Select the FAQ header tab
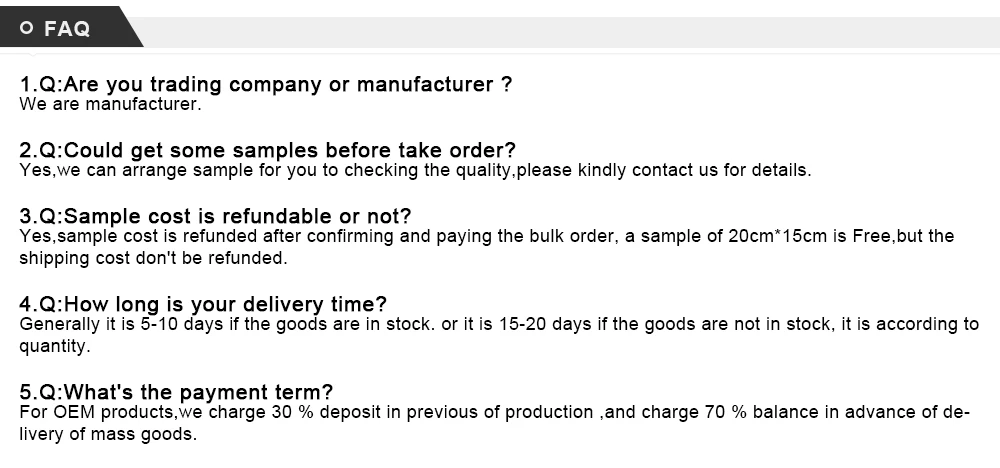This screenshot has width=1000, height=468. click(x=67, y=27)
